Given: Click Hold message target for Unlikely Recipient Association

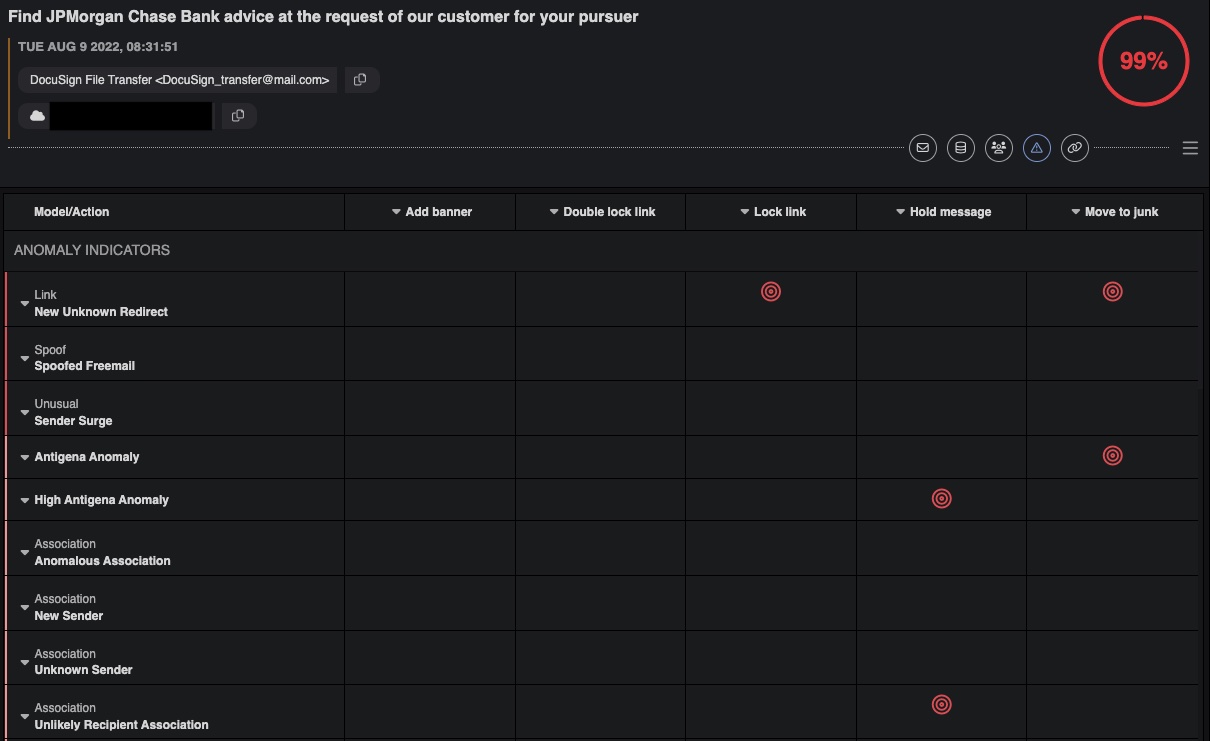Looking at the screenshot, I should pos(941,705).
